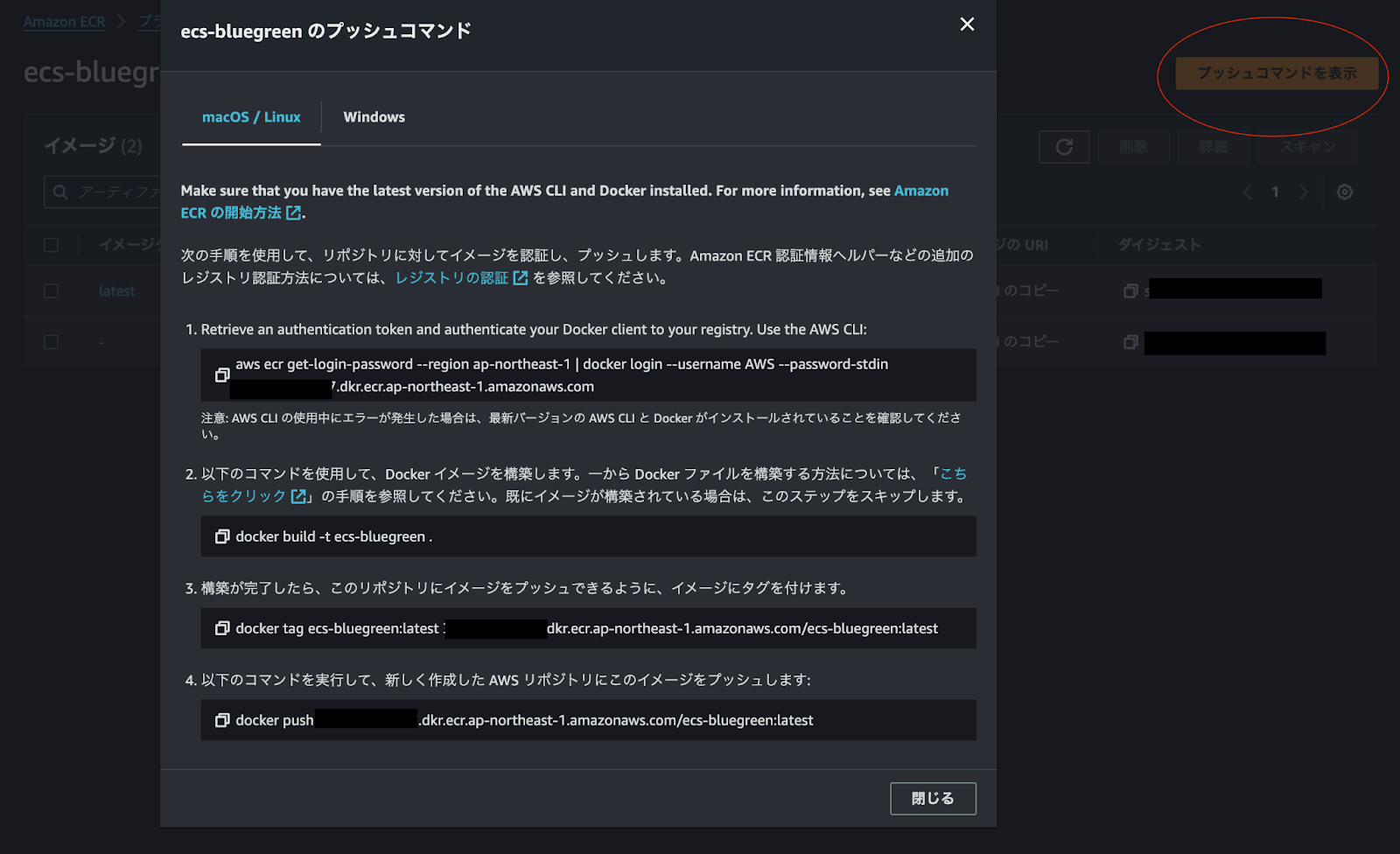Open external-link icon beside レジストリの認証
This screenshot has width=1400, height=854.
tap(521, 278)
